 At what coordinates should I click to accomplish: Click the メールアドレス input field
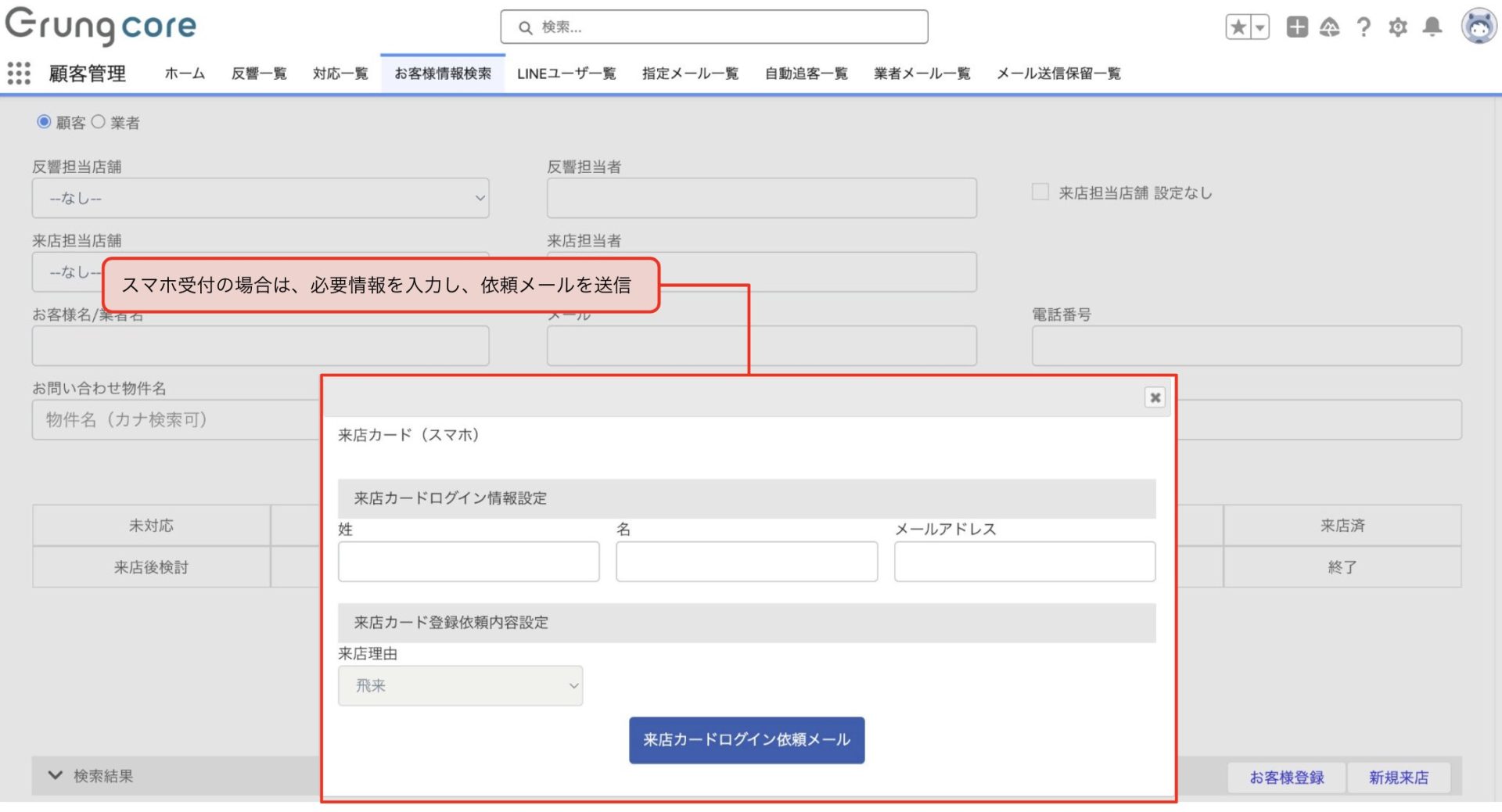[1024, 562]
